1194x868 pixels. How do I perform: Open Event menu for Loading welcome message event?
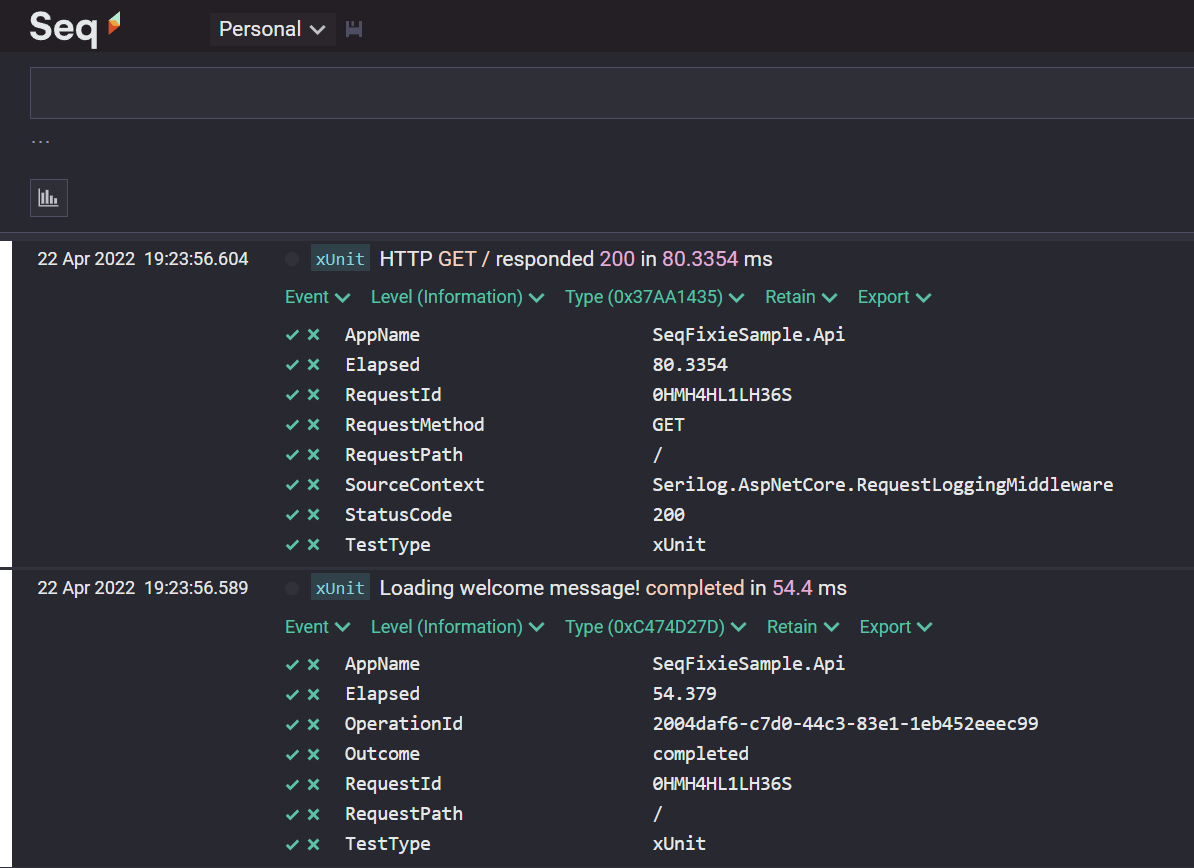tap(318, 627)
